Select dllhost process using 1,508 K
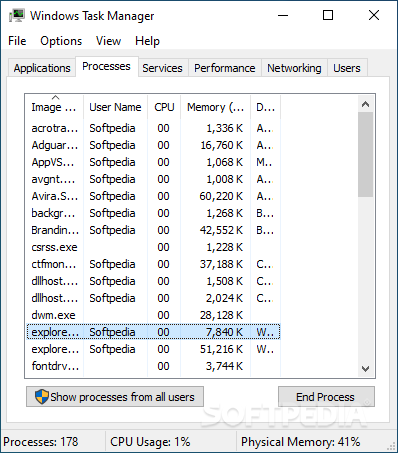398x453 pixels. tap(153, 281)
